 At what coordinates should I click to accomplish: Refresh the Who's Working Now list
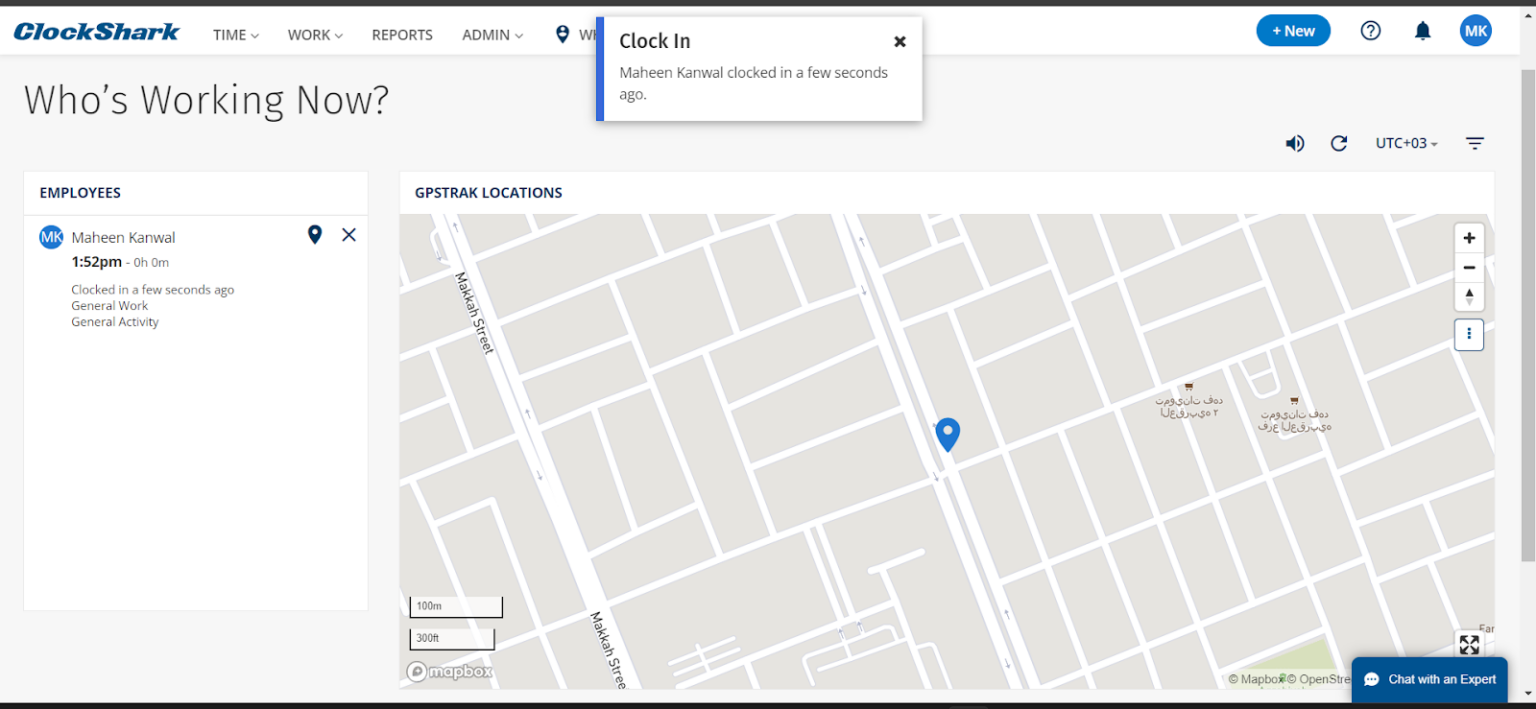[x=1339, y=143]
